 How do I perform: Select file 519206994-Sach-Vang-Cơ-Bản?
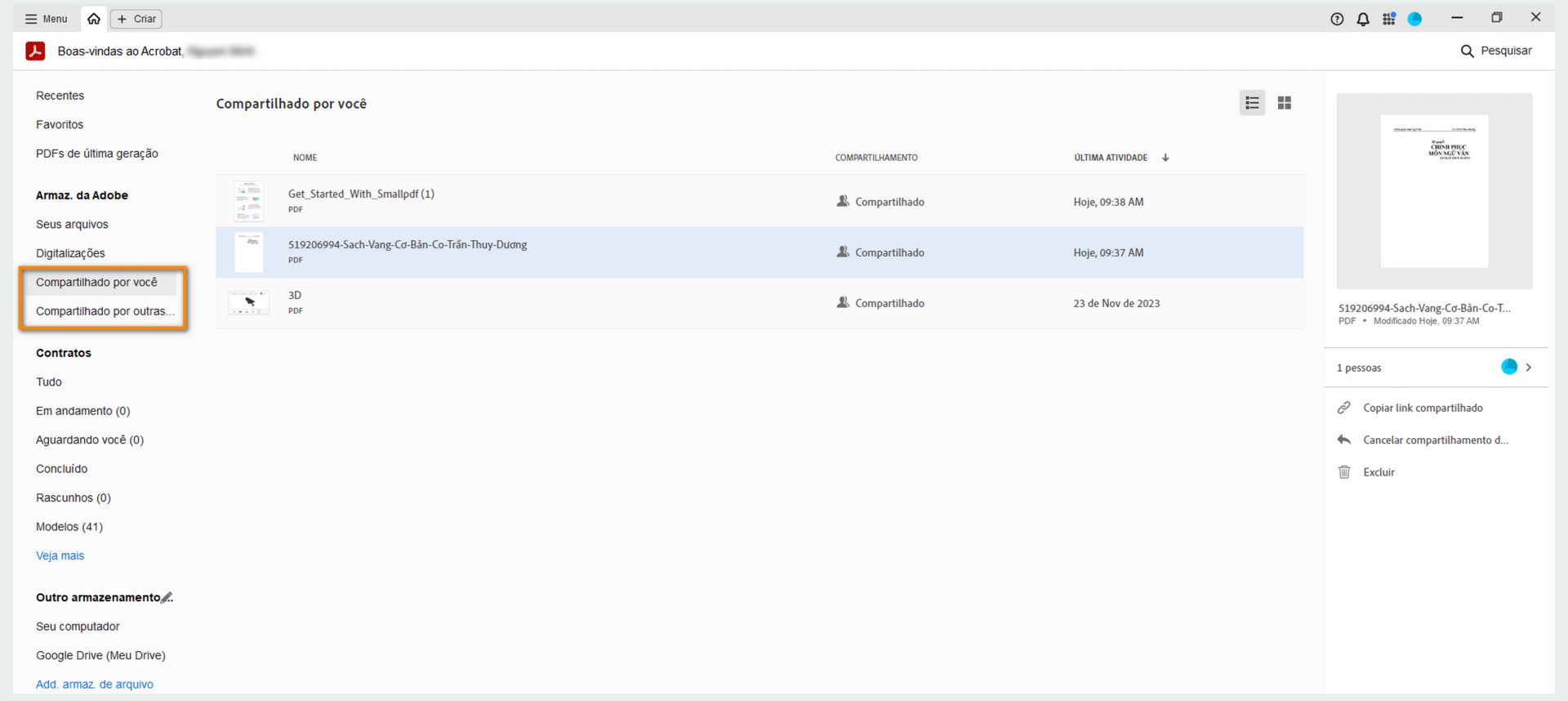pos(408,244)
